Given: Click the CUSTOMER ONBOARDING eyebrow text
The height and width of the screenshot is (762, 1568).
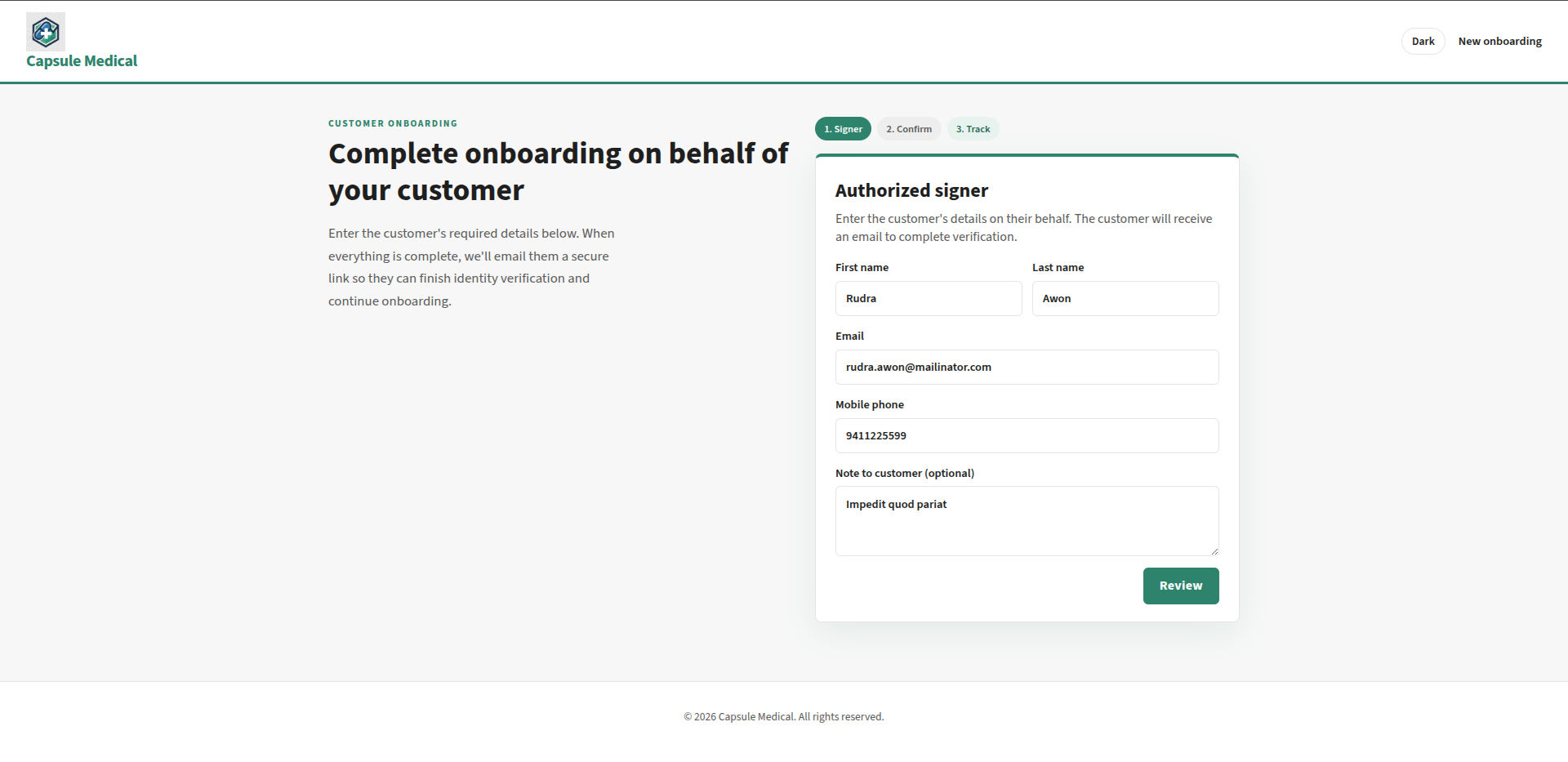Looking at the screenshot, I should tap(393, 123).
